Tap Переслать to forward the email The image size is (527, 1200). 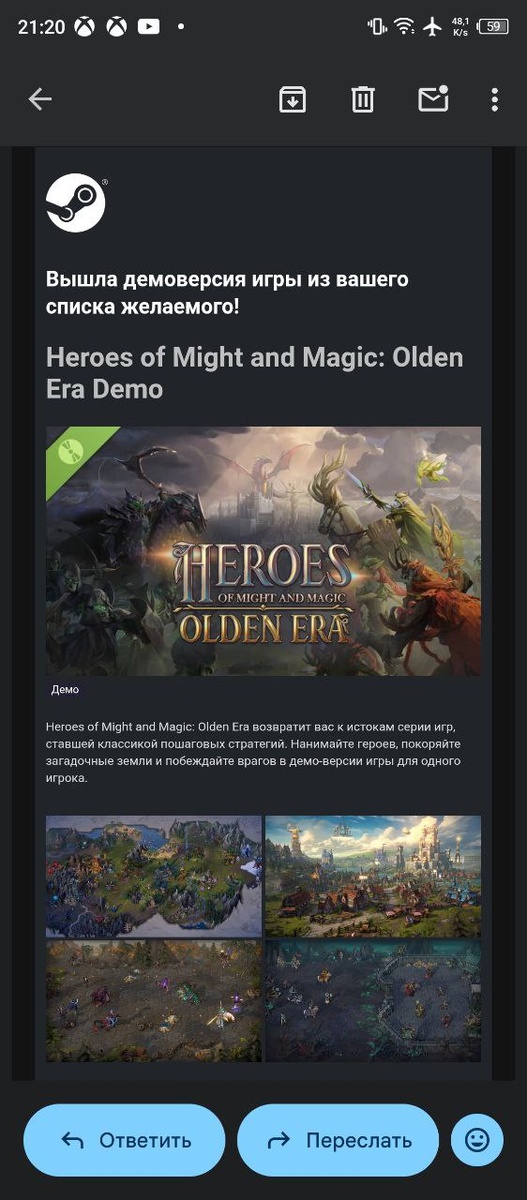338,1140
